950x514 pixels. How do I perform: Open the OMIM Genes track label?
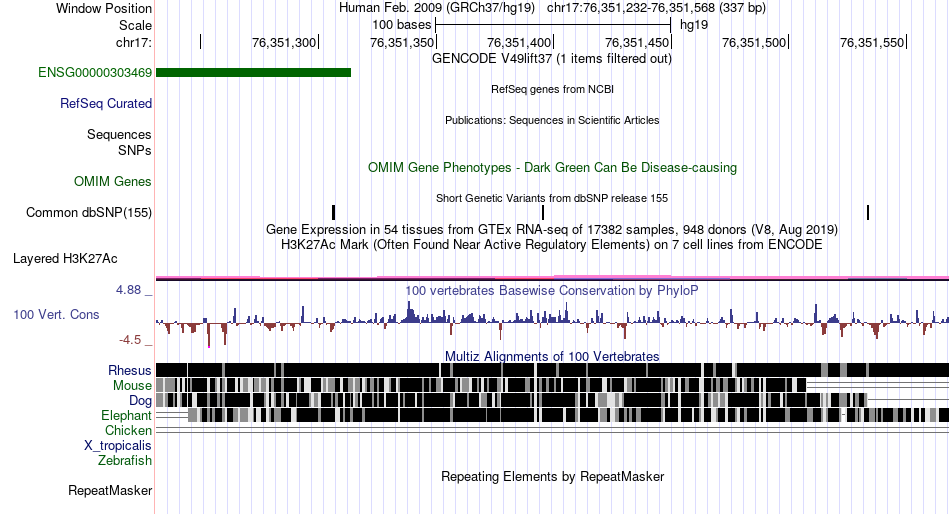pyautogui.click(x=113, y=181)
